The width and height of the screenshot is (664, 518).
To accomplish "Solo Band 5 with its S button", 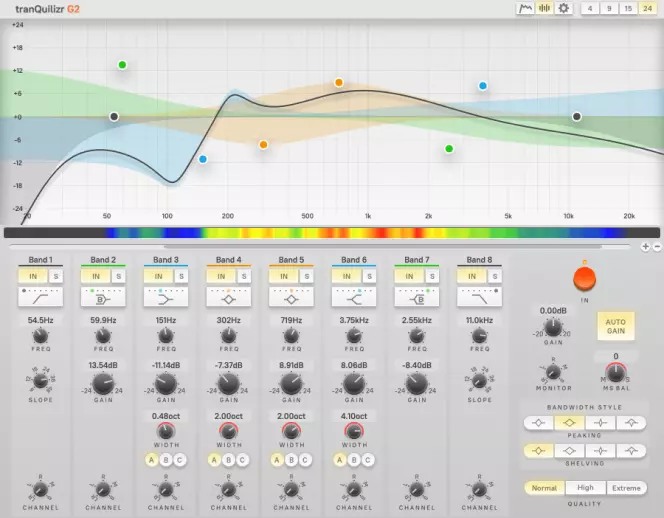I will pos(307,277).
